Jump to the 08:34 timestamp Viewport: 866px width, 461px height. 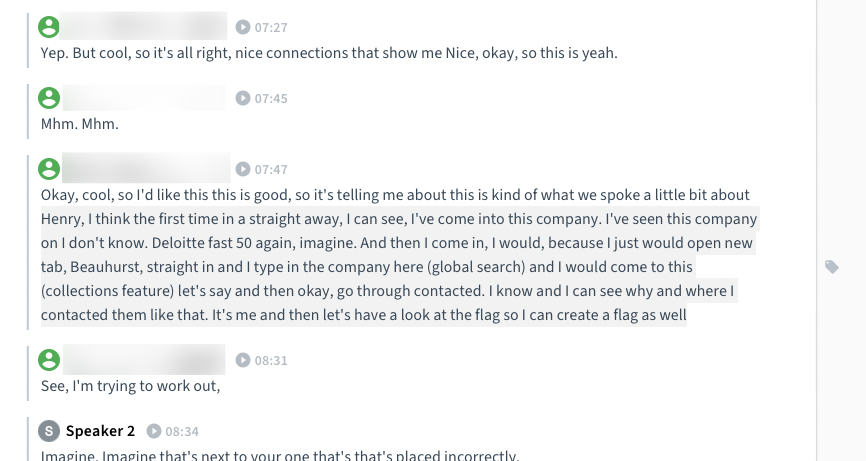(x=182, y=431)
